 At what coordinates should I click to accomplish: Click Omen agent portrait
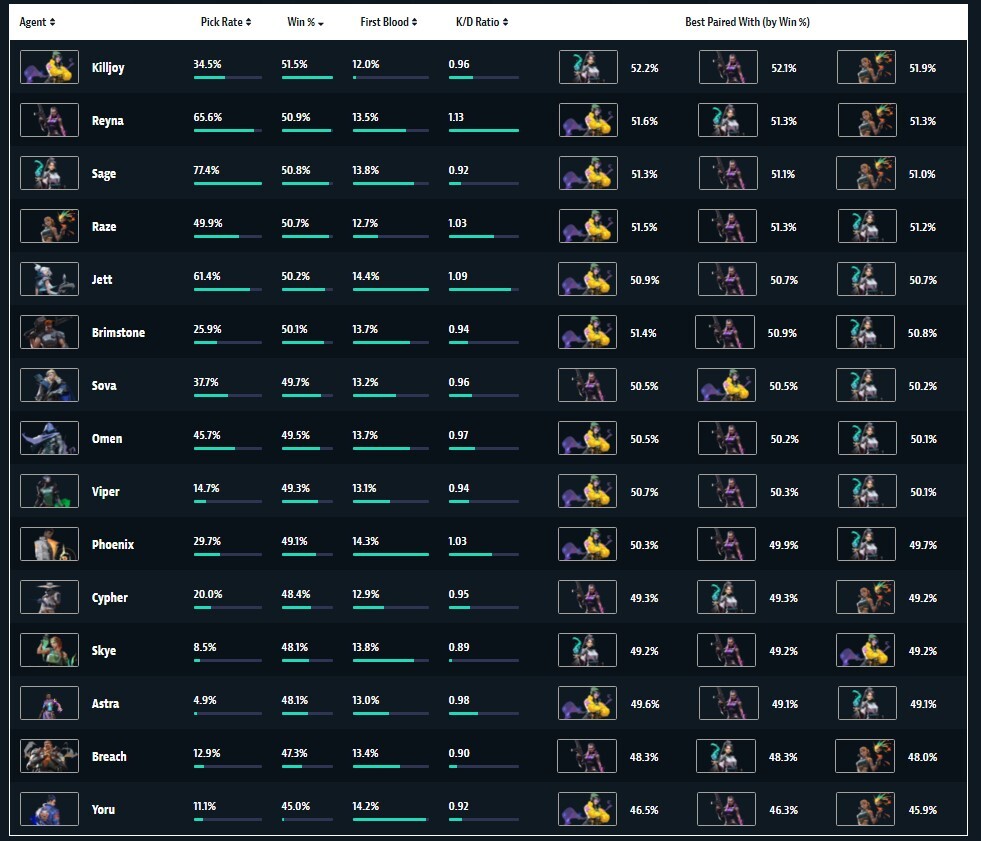tap(49, 438)
